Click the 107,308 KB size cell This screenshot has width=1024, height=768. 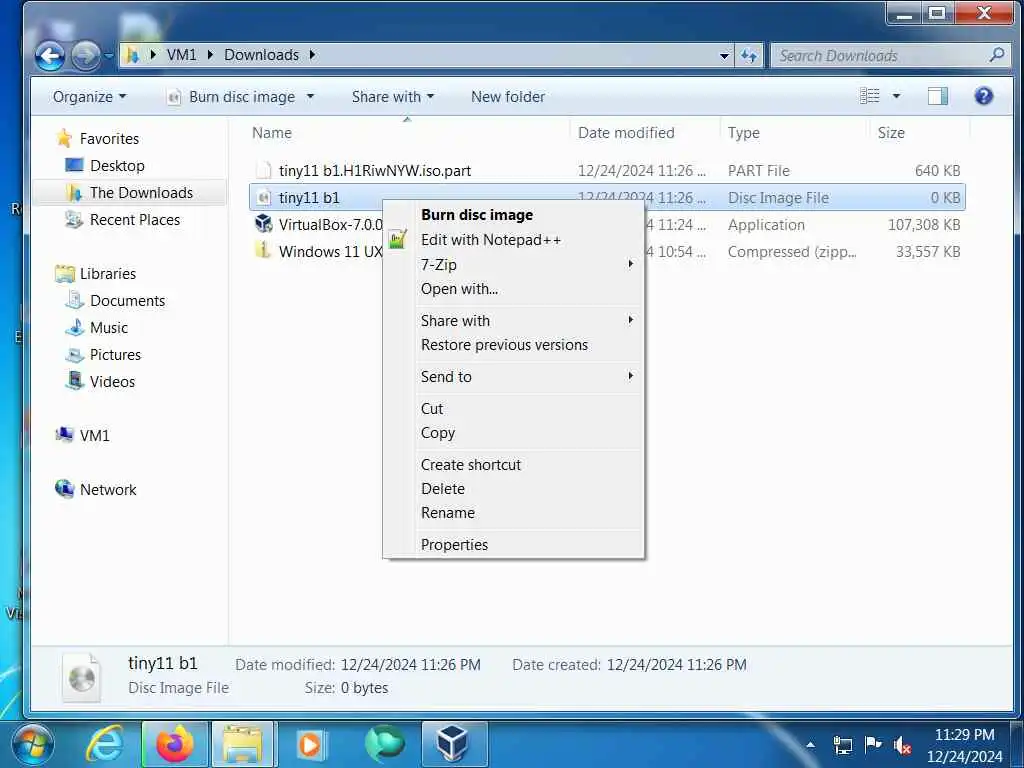coord(924,225)
